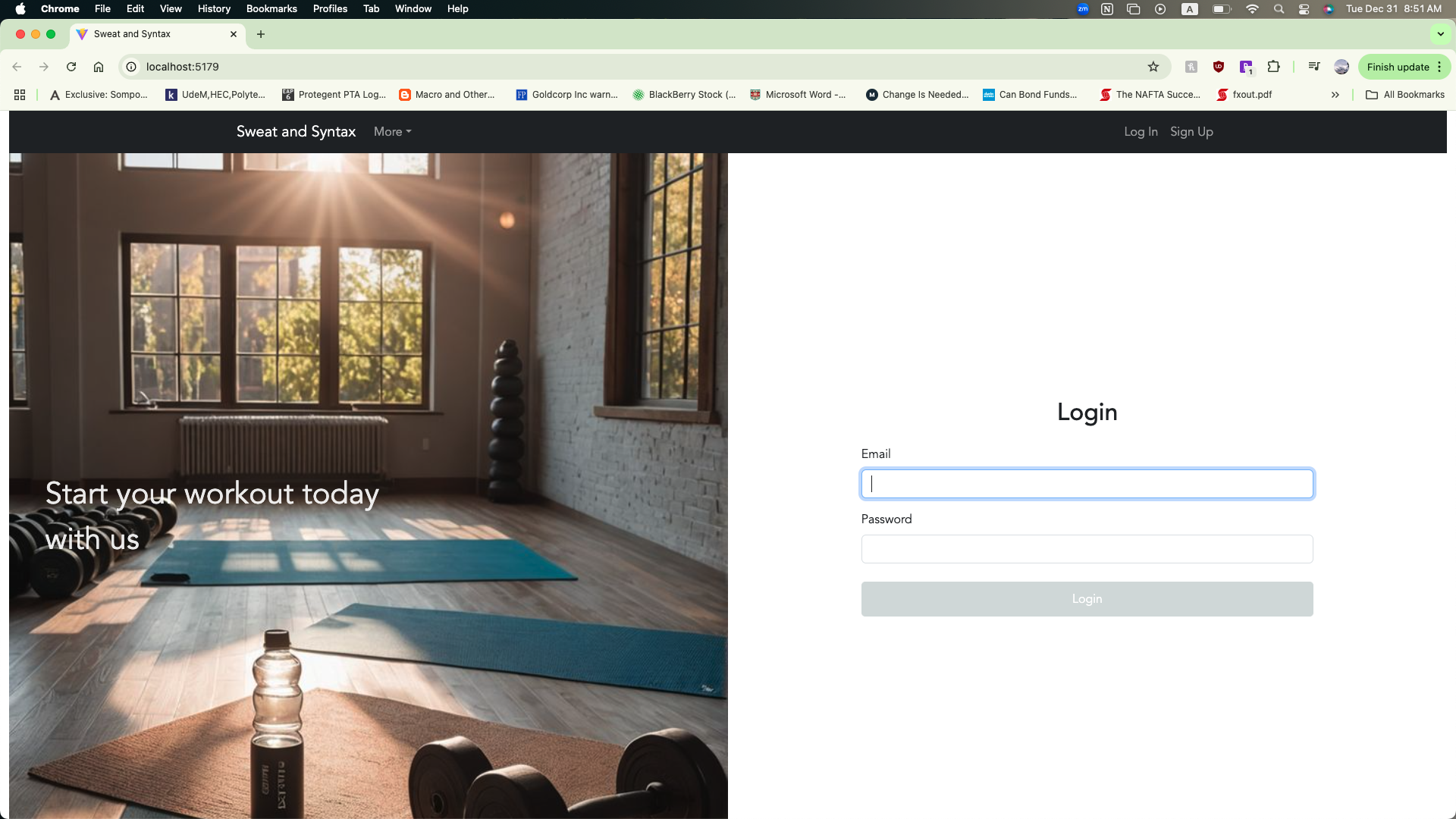Click the Sign Up link

click(x=1191, y=132)
